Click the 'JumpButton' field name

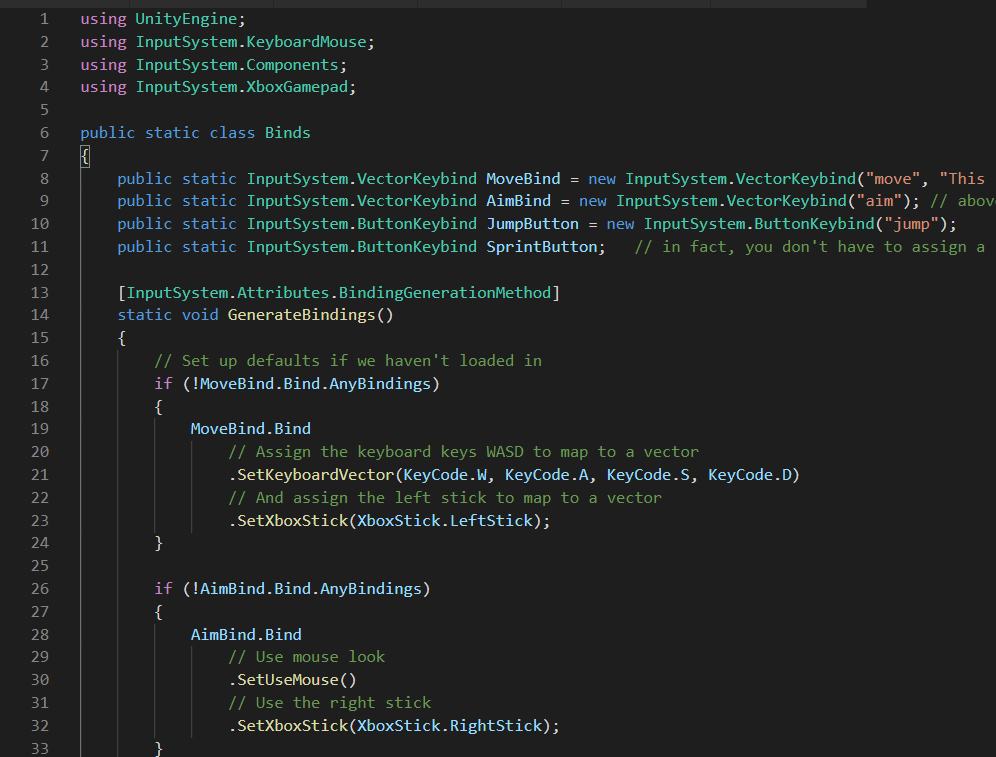pos(533,224)
